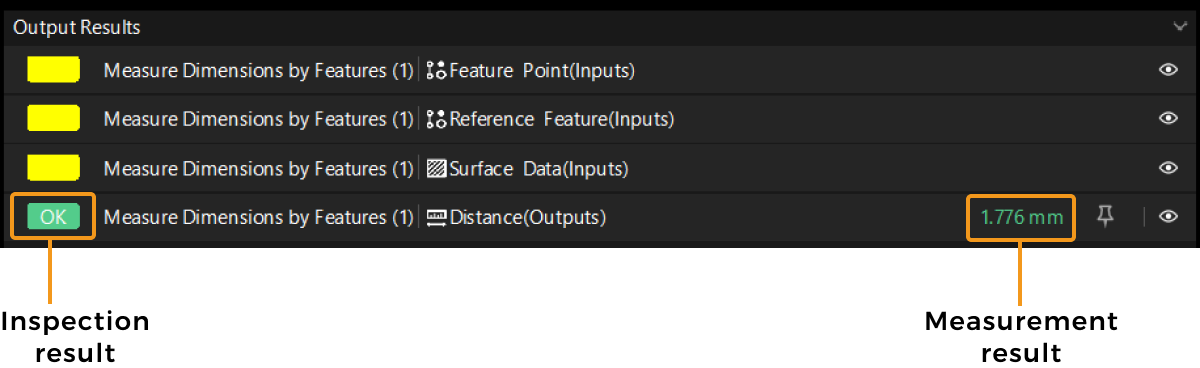Pin the Distance output result

pyautogui.click(x=1105, y=217)
